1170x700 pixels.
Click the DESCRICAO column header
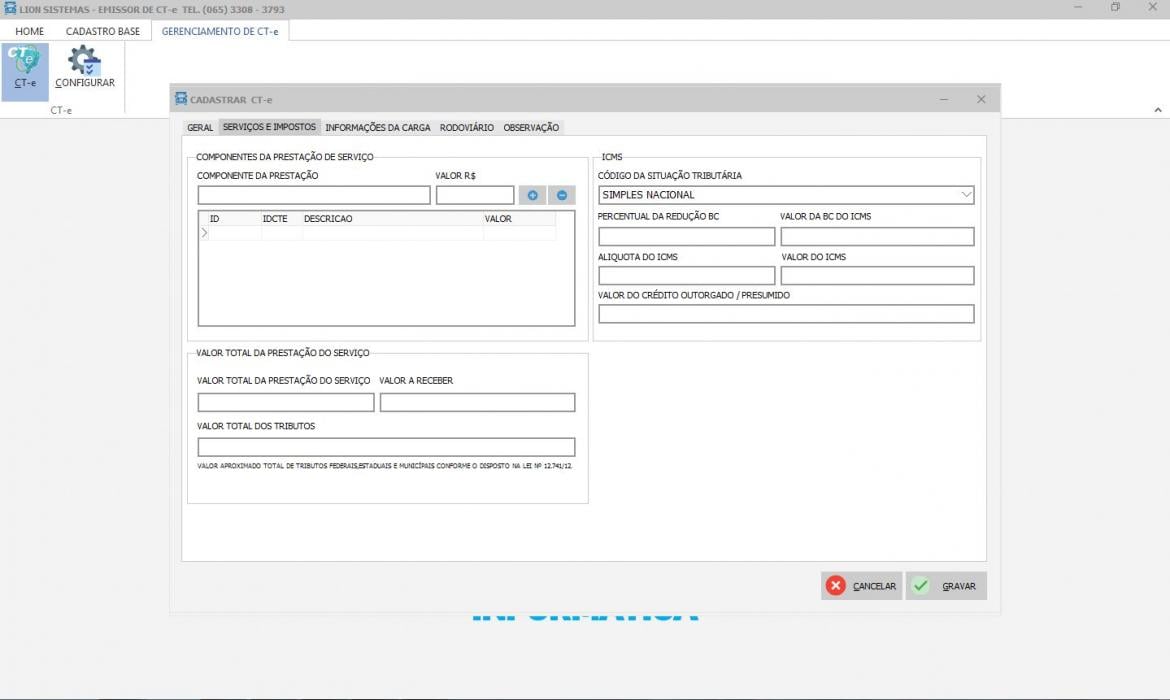pyautogui.click(x=393, y=219)
